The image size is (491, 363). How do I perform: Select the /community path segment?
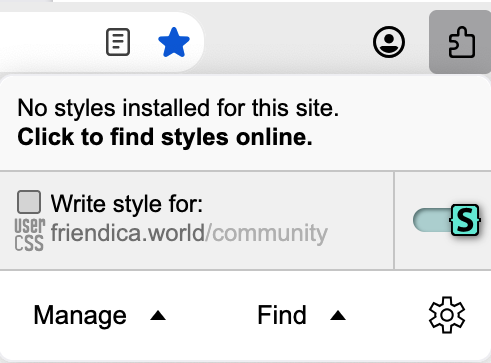pos(267,233)
